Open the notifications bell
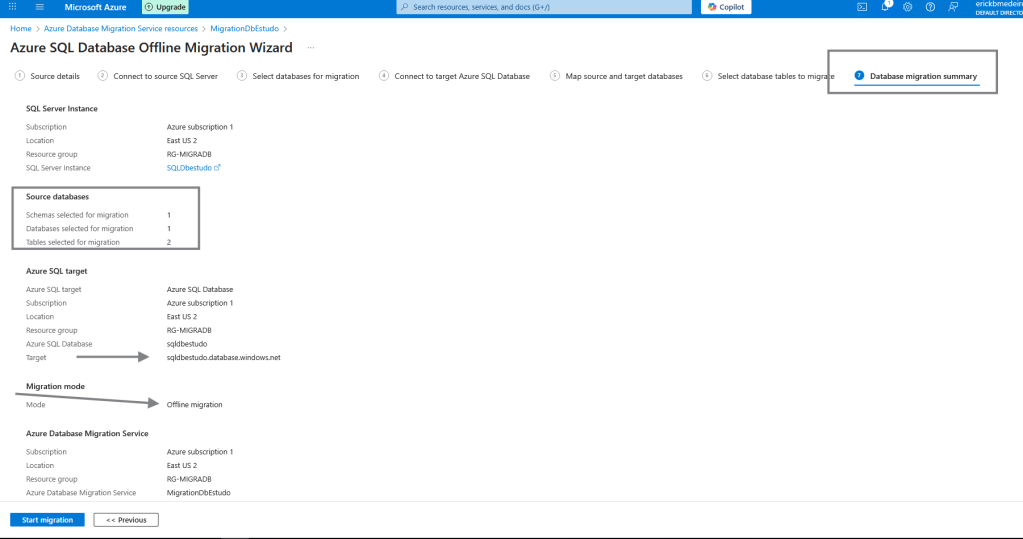This screenshot has height=539, width=1023. pos(885,7)
